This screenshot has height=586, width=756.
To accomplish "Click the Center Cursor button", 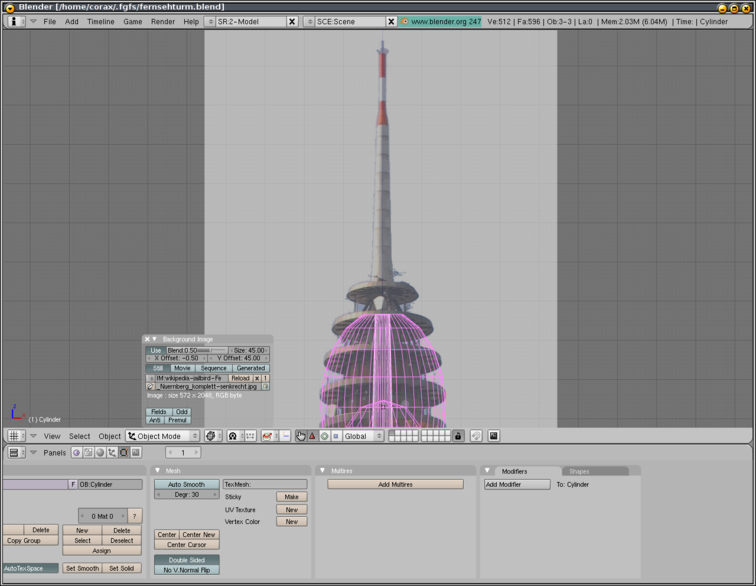I will (x=187, y=545).
